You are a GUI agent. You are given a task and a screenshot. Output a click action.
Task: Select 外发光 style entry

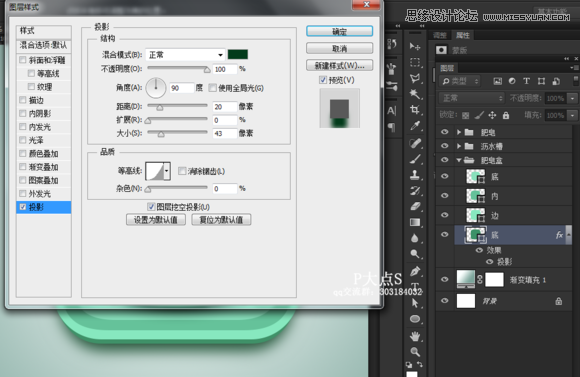click(x=40, y=193)
